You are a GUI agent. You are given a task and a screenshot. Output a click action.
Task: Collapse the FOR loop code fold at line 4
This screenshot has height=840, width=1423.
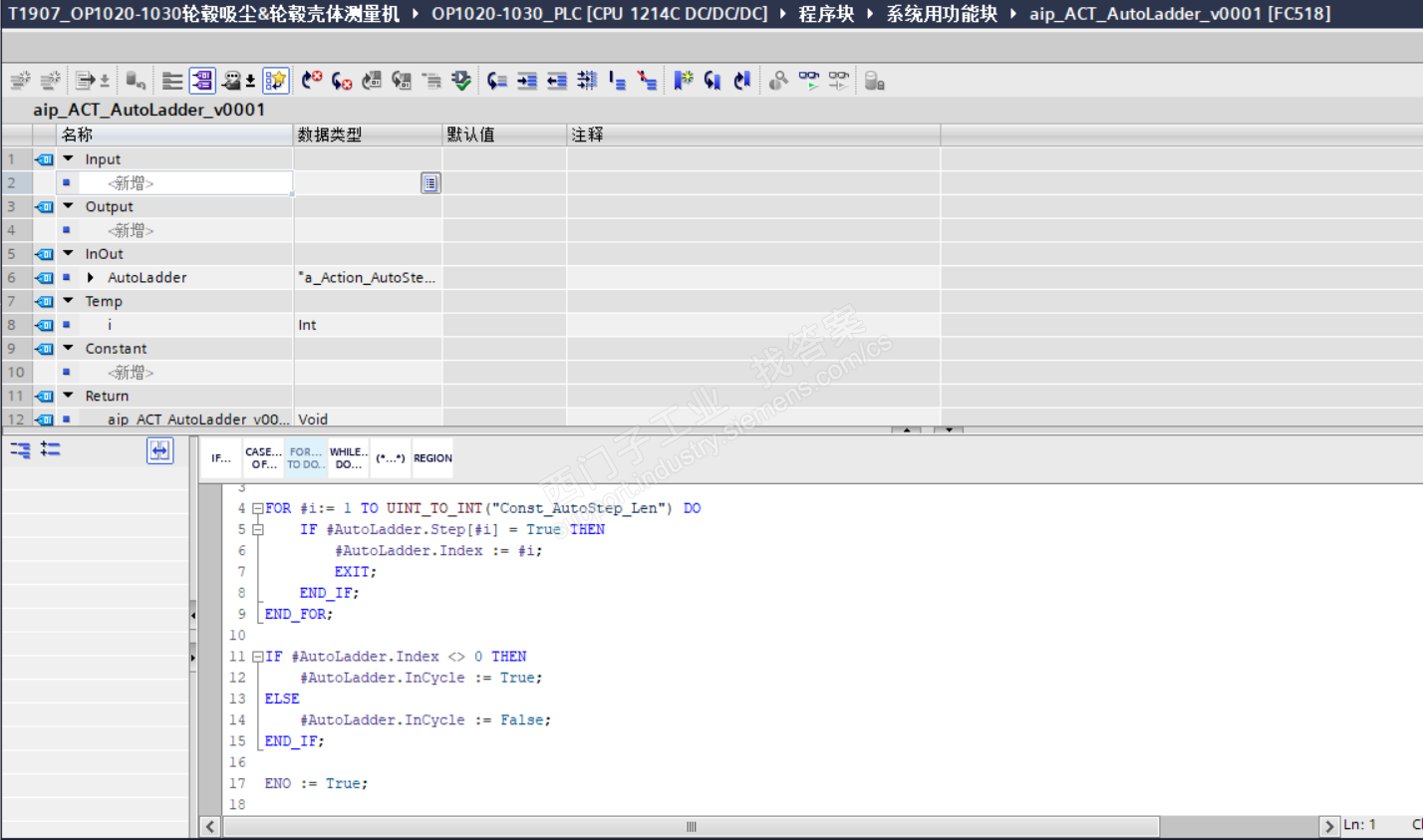pyautogui.click(x=257, y=508)
